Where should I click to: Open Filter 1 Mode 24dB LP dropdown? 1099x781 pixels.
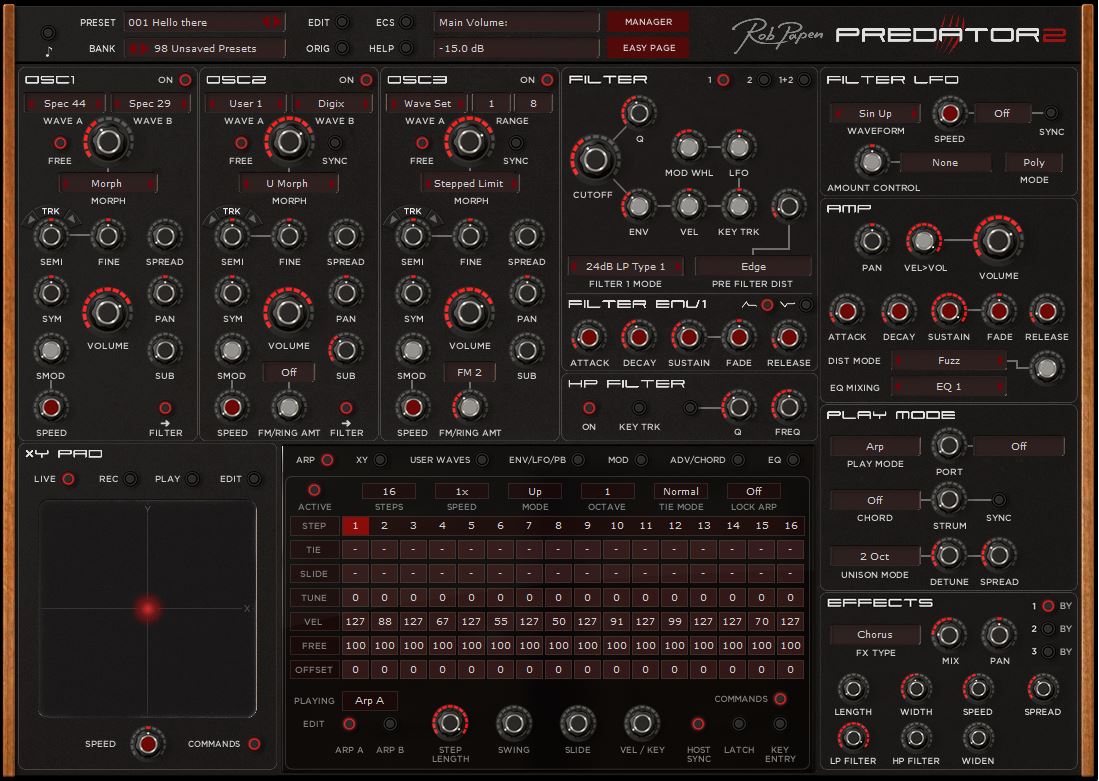(625, 266)
